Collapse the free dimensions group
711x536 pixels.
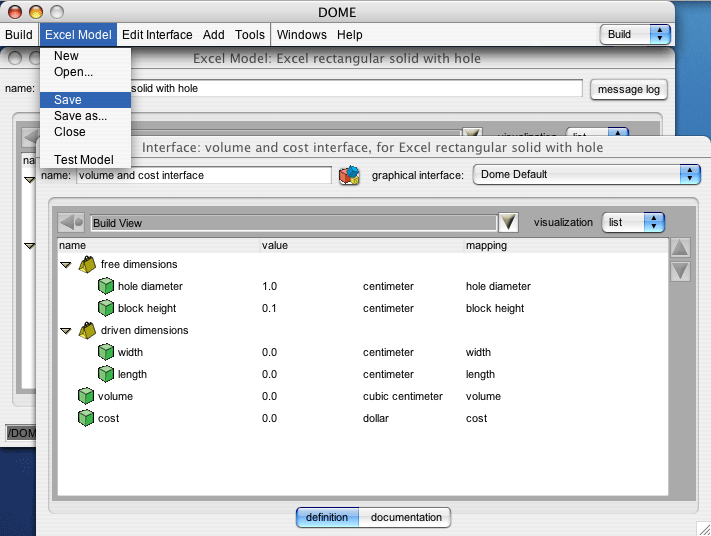click(x=66, y=265)
